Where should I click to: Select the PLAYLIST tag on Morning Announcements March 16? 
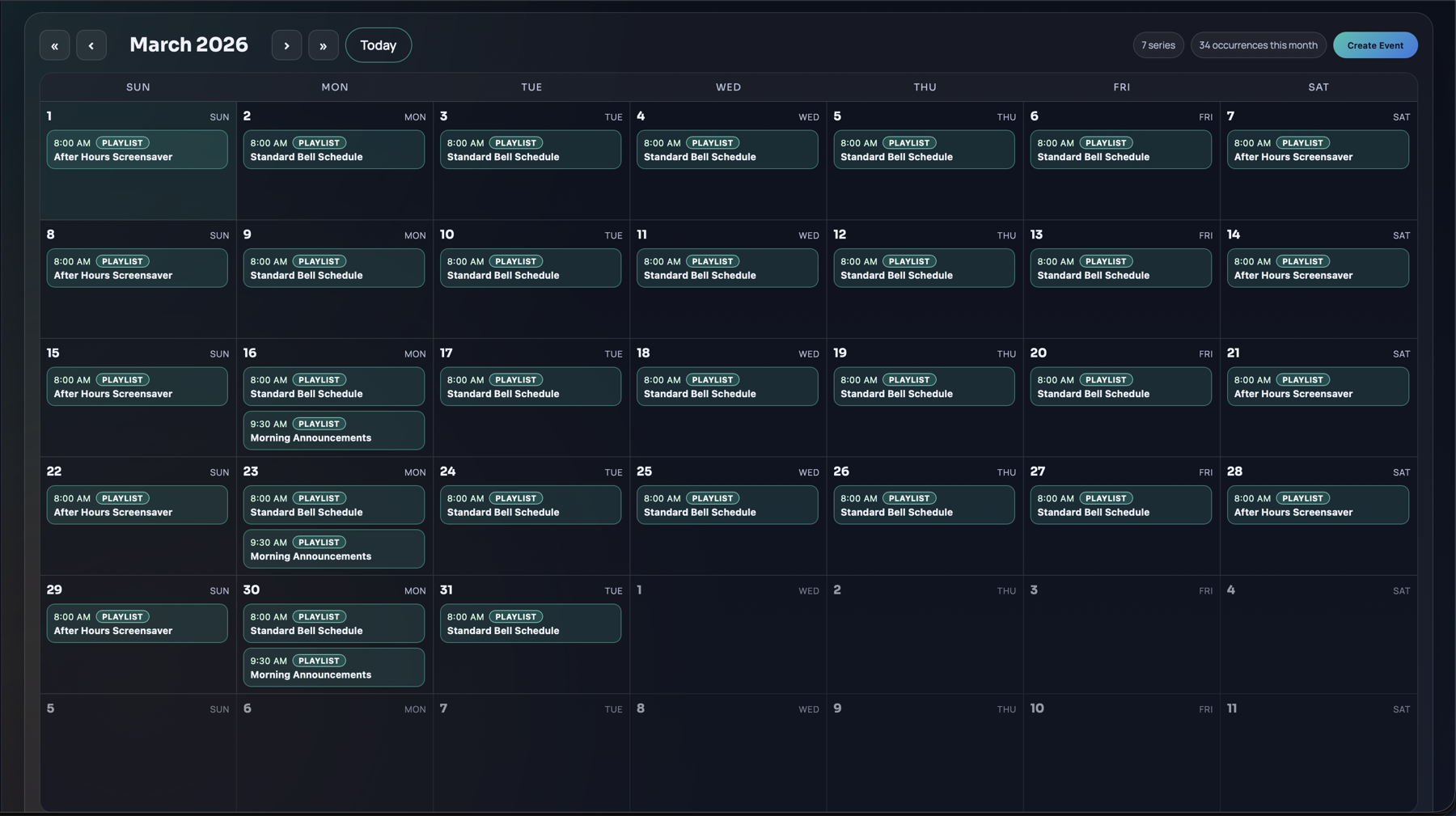[318, 423]
